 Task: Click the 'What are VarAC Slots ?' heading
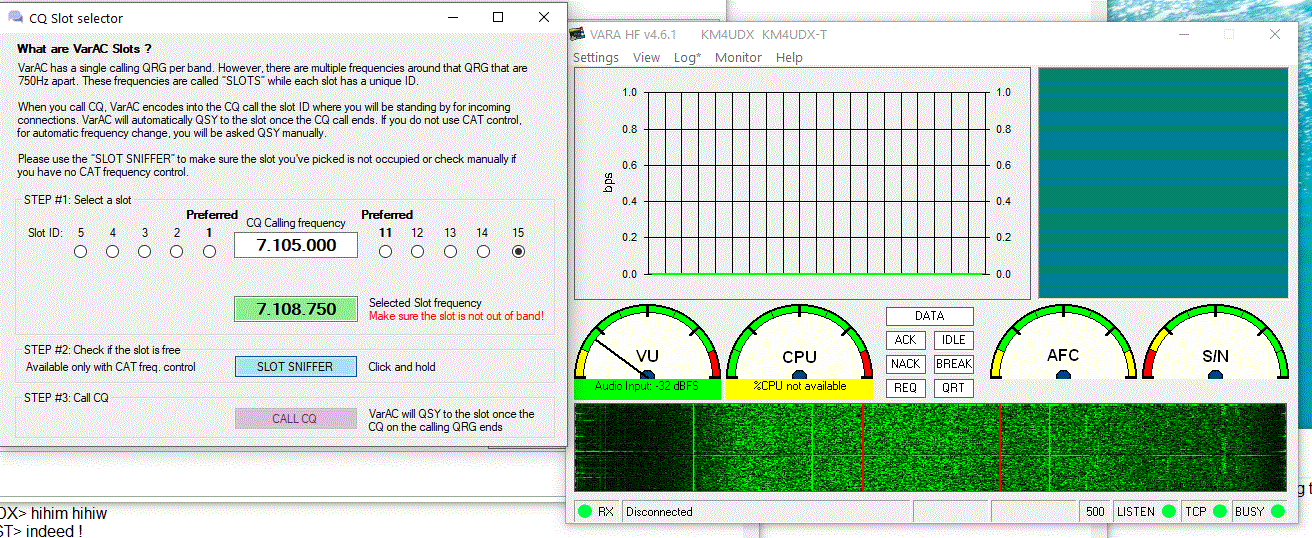coord(85,48)
